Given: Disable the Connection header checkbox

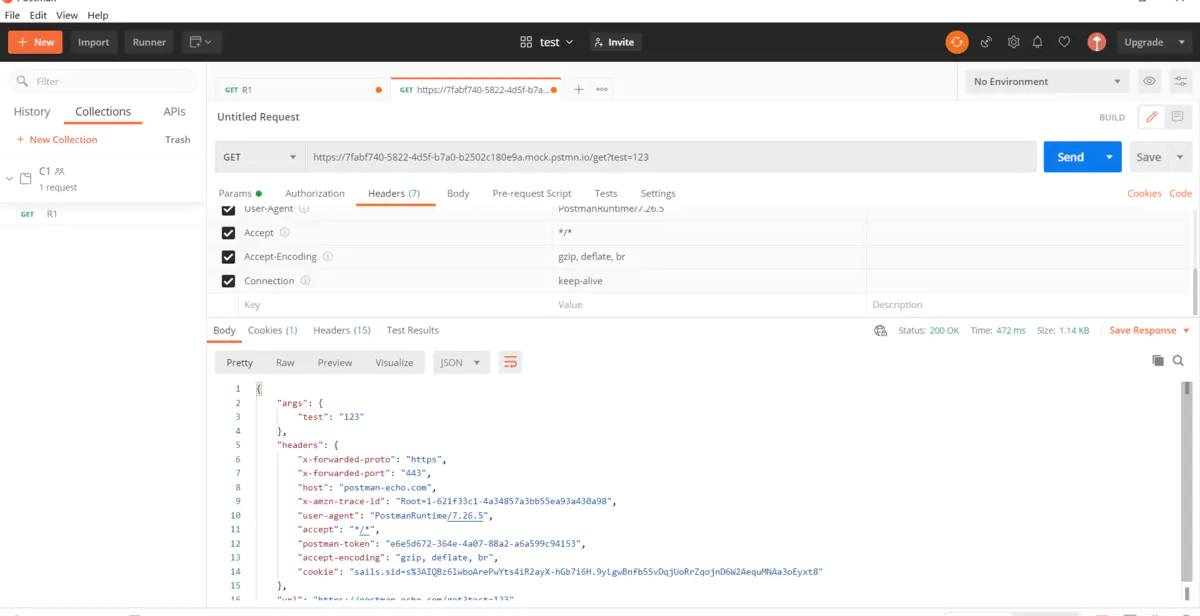Looking at the screenshot, I should 229,281.
